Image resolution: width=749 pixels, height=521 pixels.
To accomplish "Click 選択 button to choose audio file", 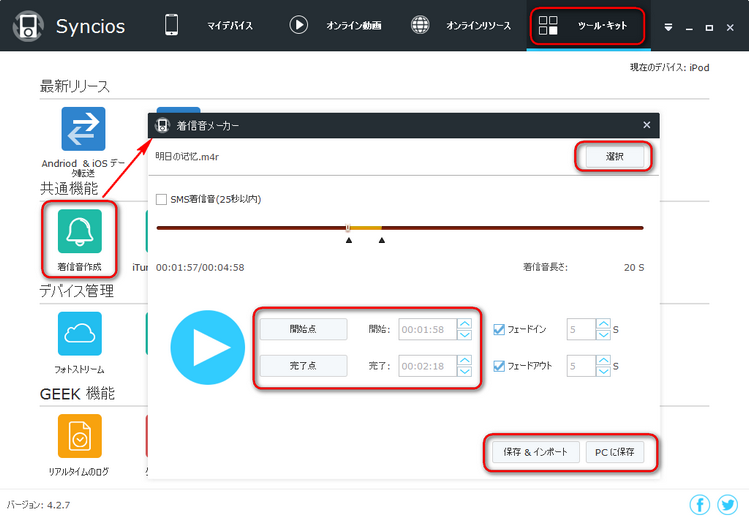I will coord(614,157).
